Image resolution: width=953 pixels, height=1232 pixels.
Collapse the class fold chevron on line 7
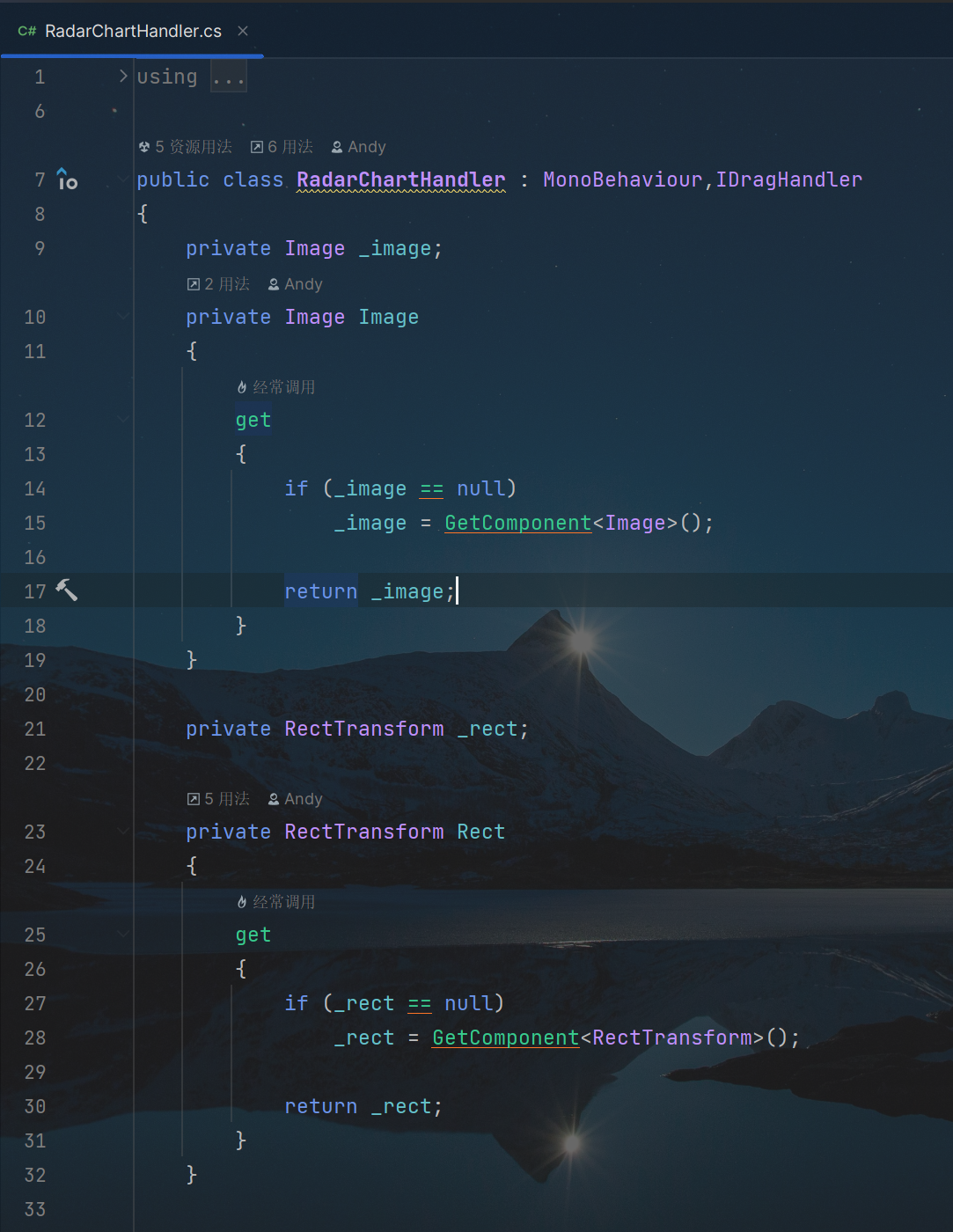coord(123,180)
